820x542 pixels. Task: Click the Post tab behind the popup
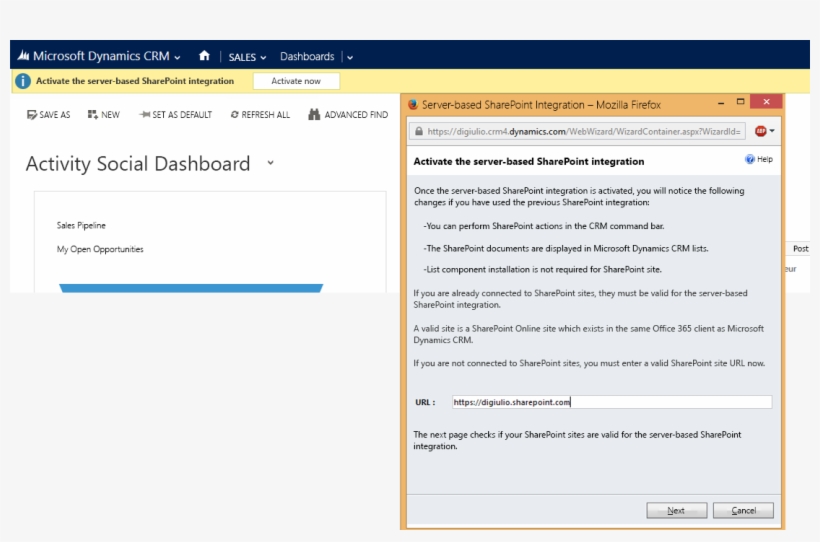tap(800, 249)
